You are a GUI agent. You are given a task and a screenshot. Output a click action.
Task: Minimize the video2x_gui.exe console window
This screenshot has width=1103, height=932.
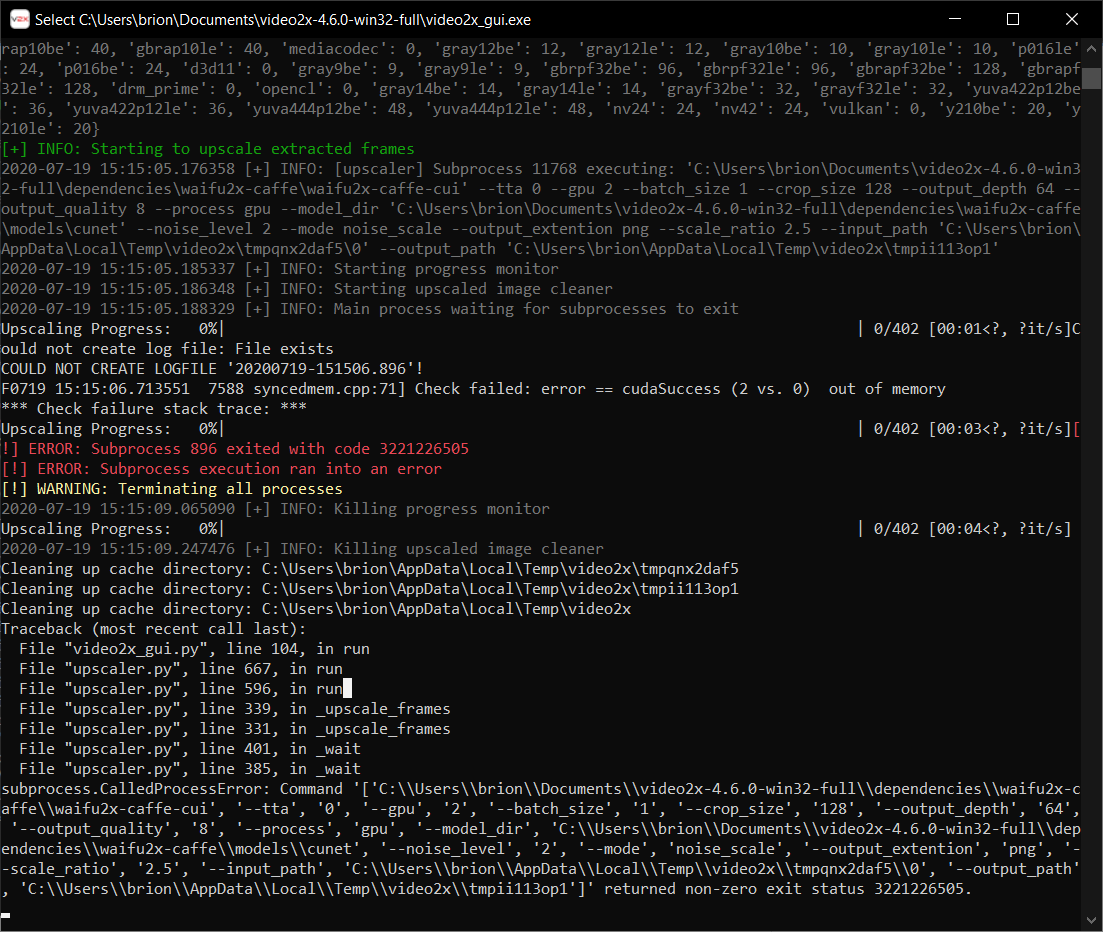pos(955,19)
